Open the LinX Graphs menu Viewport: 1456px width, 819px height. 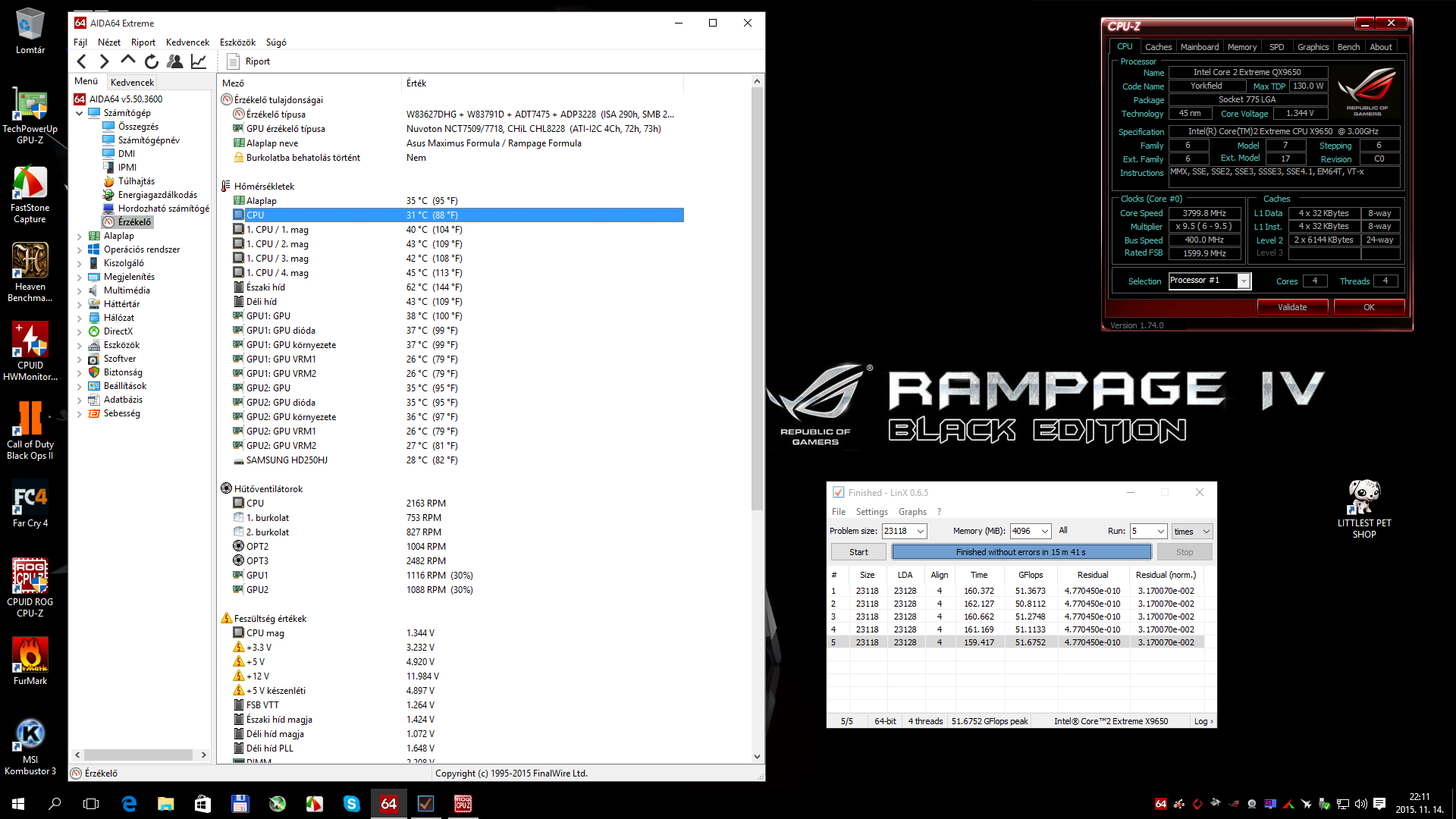coord(912,512)
